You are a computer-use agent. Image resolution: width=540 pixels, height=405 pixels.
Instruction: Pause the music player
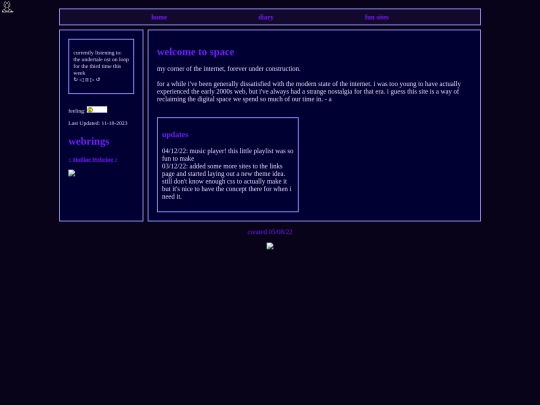pyautogui.click(x=87, y=80)
